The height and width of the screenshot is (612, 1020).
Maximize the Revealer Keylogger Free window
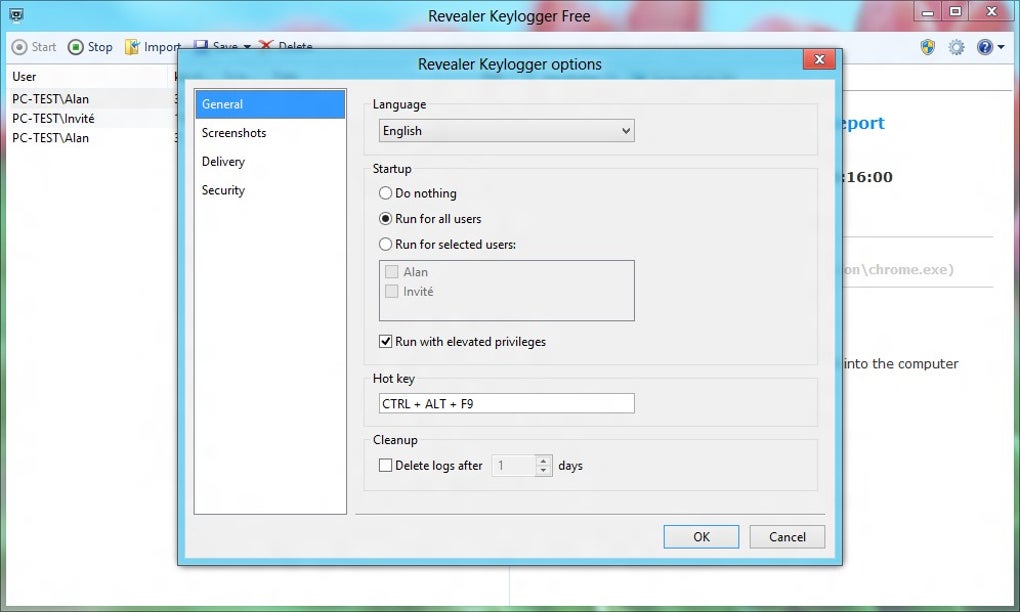click(x=955, y=12)
